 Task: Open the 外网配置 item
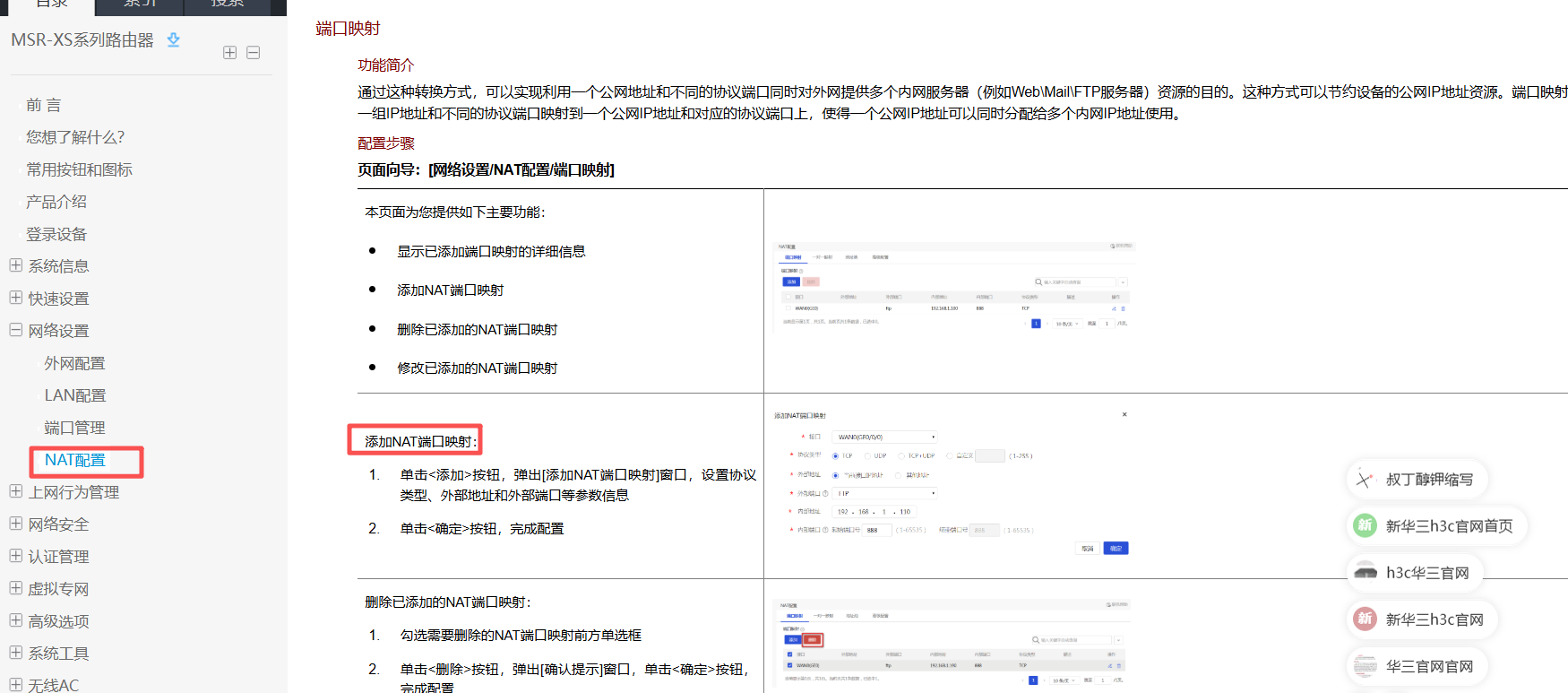coord(75,363)
